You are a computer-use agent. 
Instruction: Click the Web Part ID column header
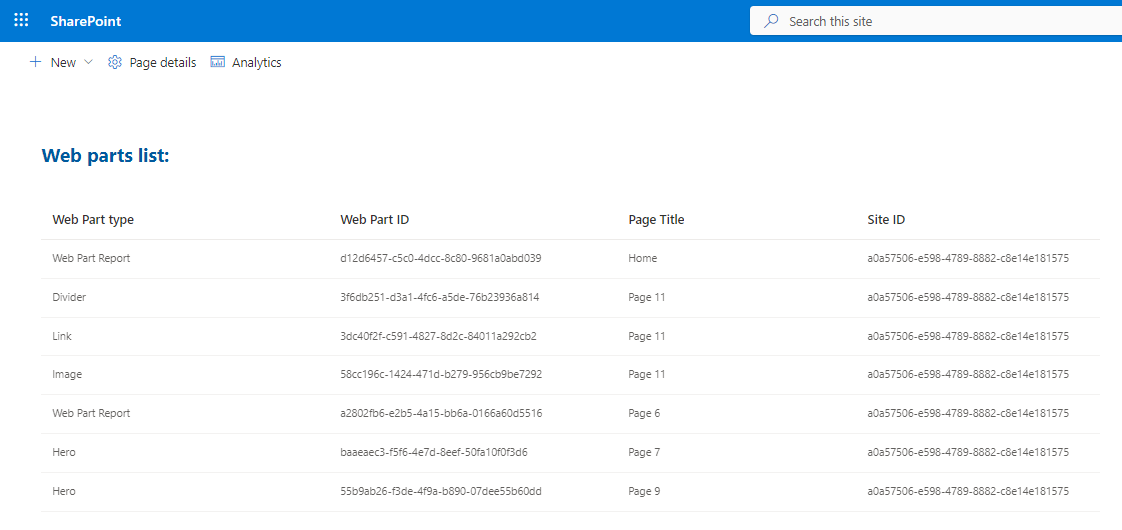[x=375, y=220]
